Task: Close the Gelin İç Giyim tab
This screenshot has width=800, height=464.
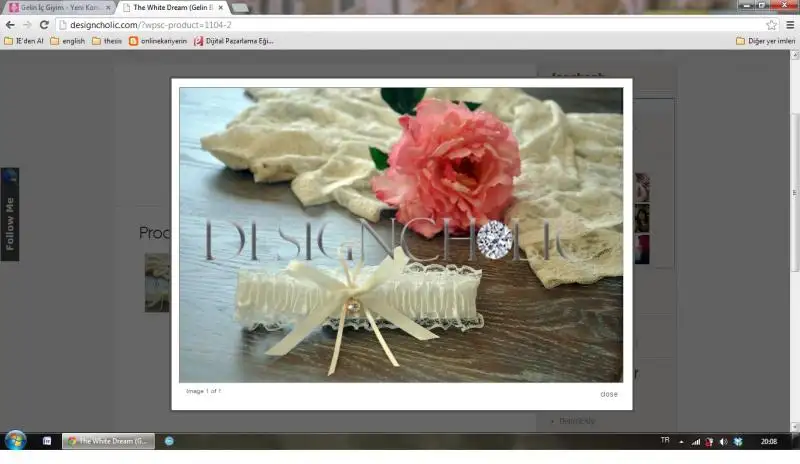Action: [x=108, y=7]
